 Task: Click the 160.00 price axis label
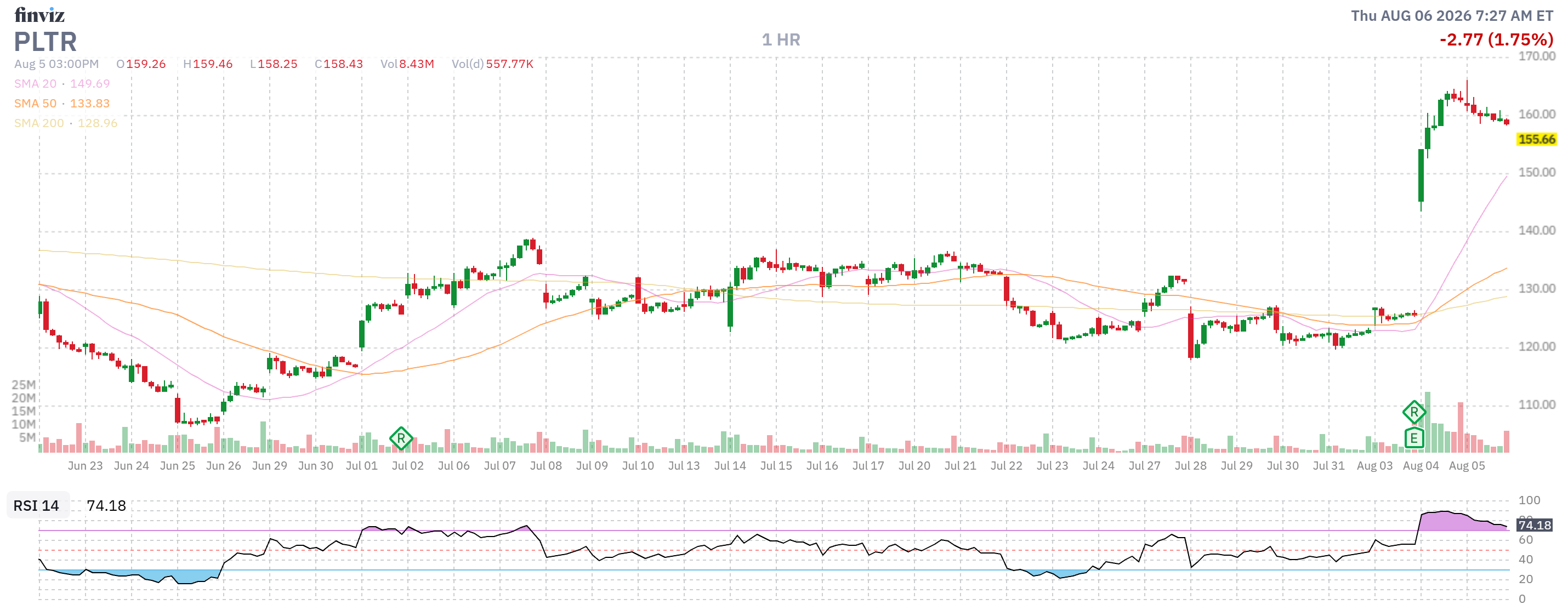pos(1536,115)
